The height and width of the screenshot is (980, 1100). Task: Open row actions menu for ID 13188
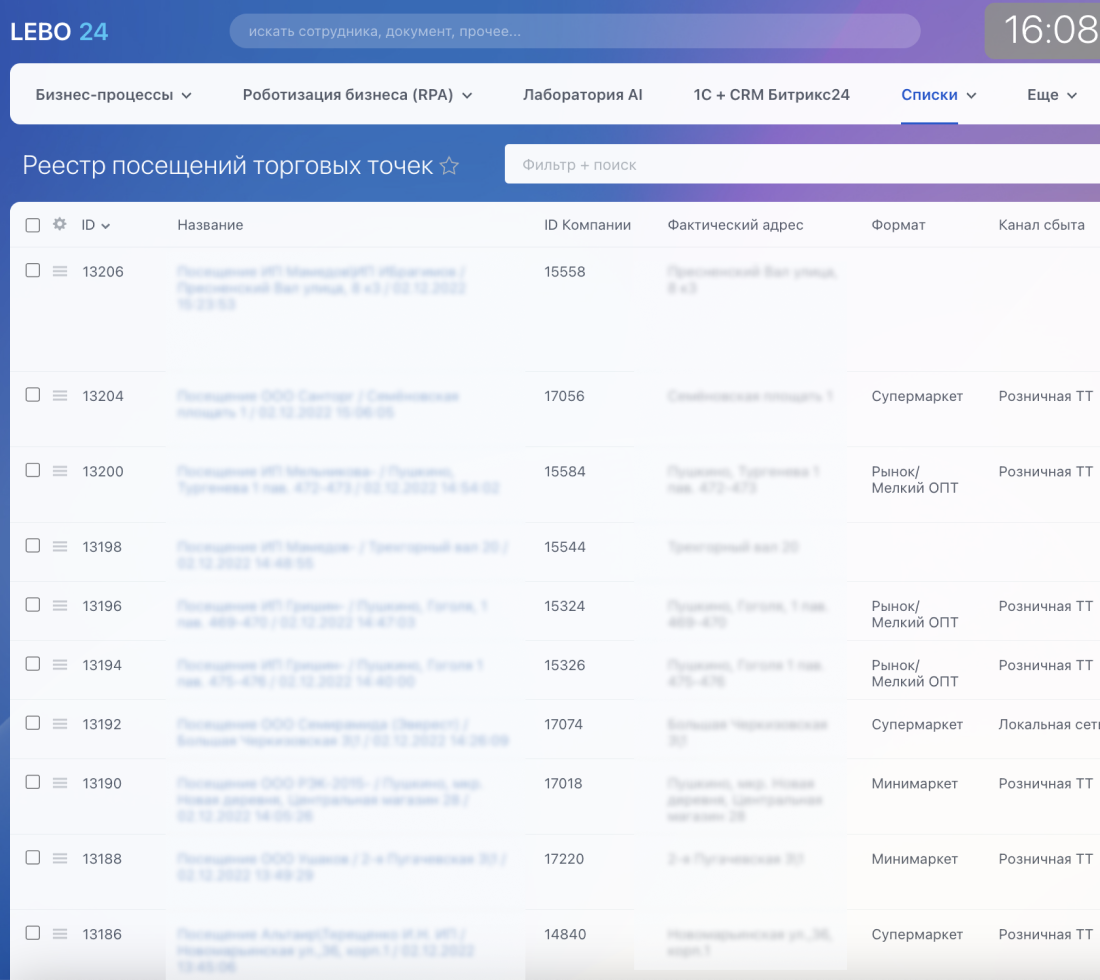click(60, 859)
